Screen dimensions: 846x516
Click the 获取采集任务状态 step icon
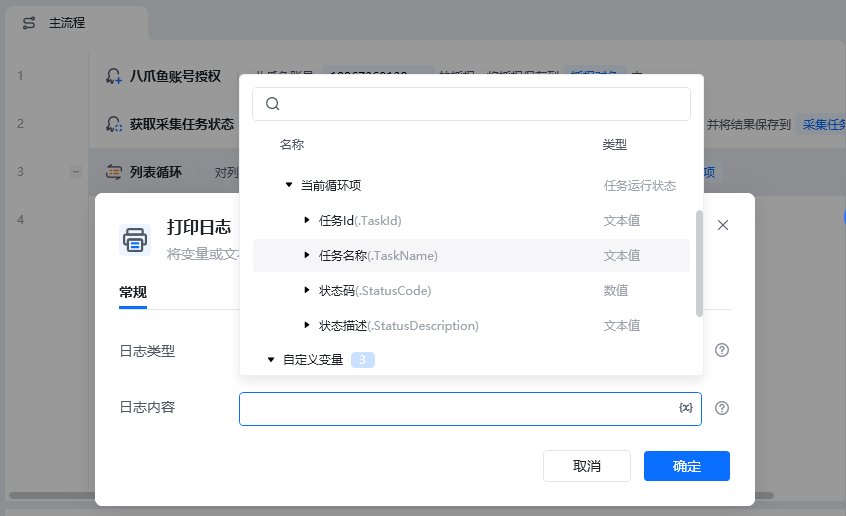[x=113, y=124]
